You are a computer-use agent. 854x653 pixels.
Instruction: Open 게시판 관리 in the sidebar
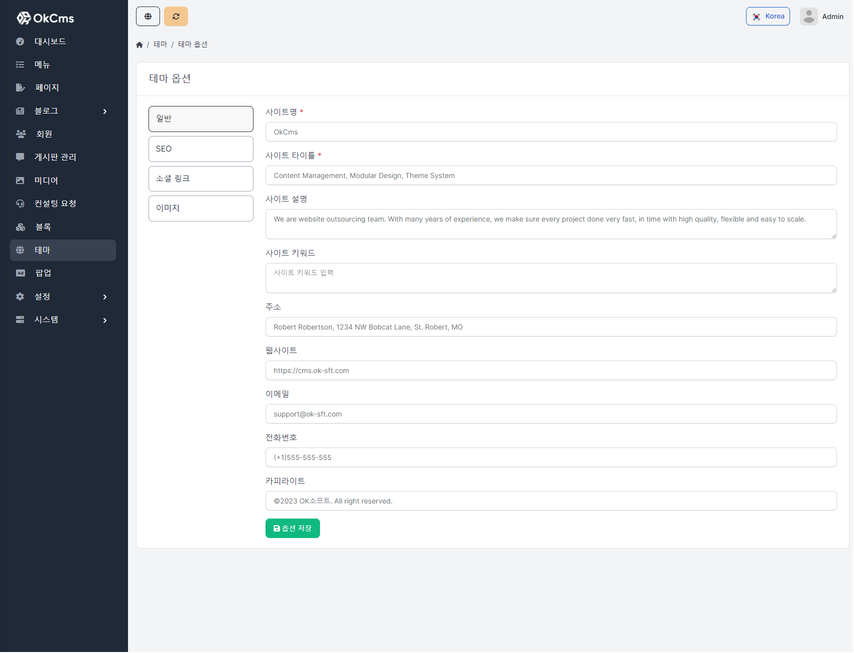tap(55, 157)
